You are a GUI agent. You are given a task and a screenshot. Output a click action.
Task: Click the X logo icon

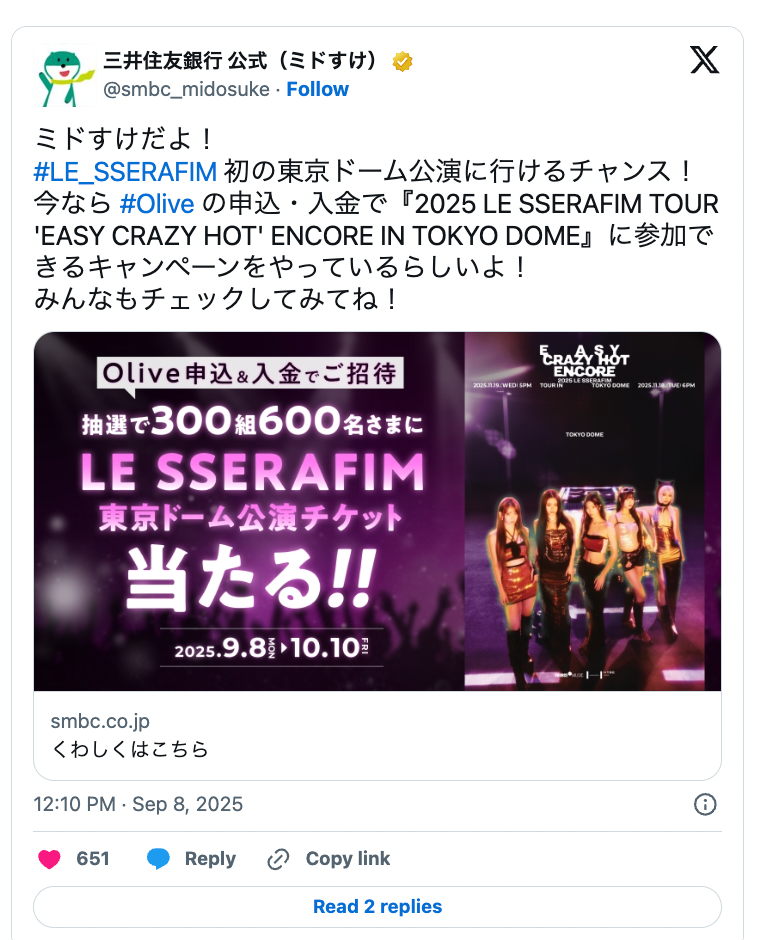(704, 59)
